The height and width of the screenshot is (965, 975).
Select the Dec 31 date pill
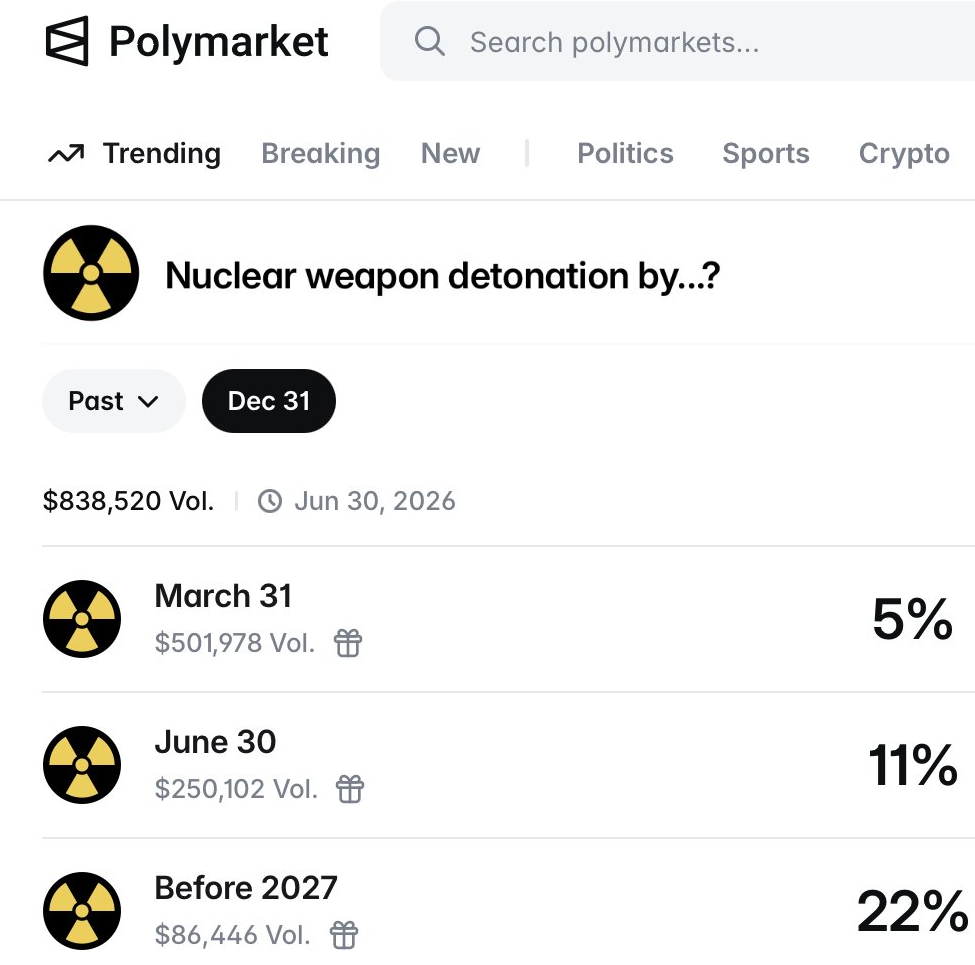[269, 401]
